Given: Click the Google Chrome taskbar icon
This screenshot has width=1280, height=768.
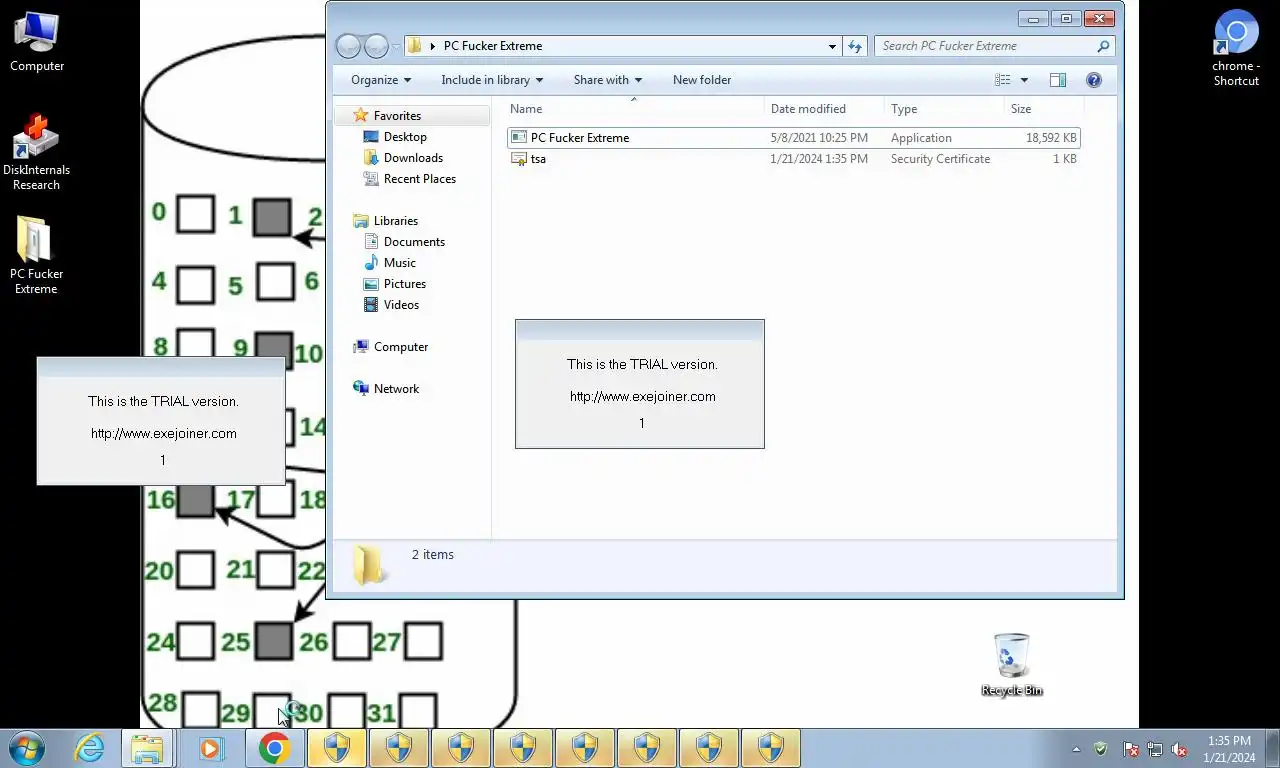Looking at the screenshot, I should pos(274,748).
